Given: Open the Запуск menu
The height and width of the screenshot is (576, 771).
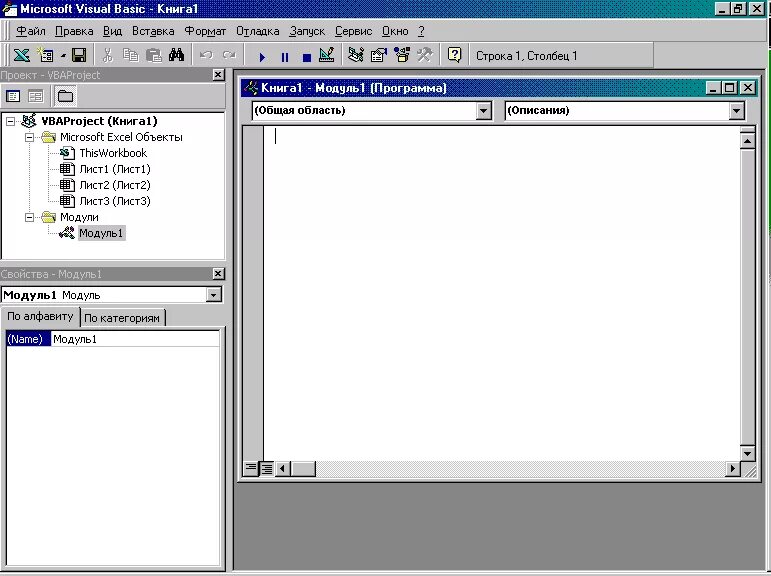Looking at the screenshot, I should (307, 31).
